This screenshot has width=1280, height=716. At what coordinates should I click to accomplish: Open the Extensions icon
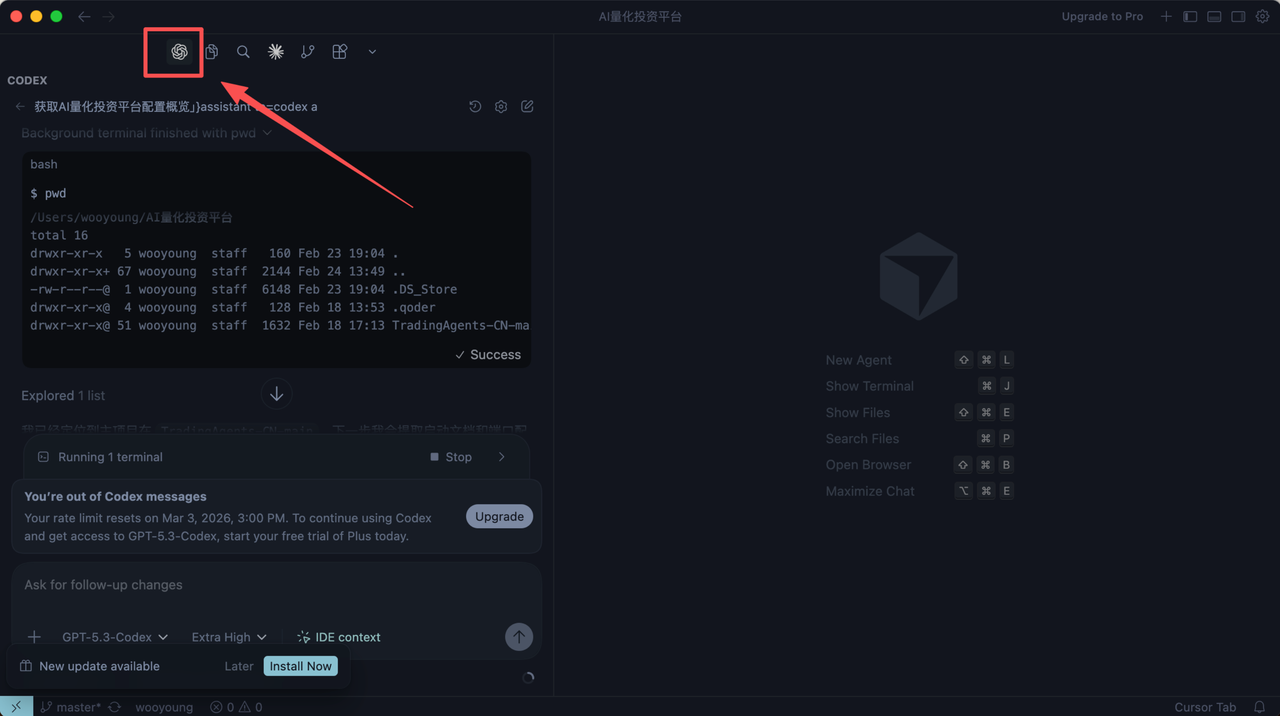340,52
